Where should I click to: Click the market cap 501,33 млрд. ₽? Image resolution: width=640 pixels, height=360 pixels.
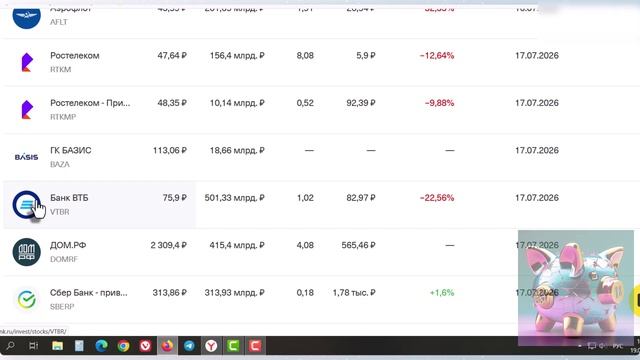point(235,198)
